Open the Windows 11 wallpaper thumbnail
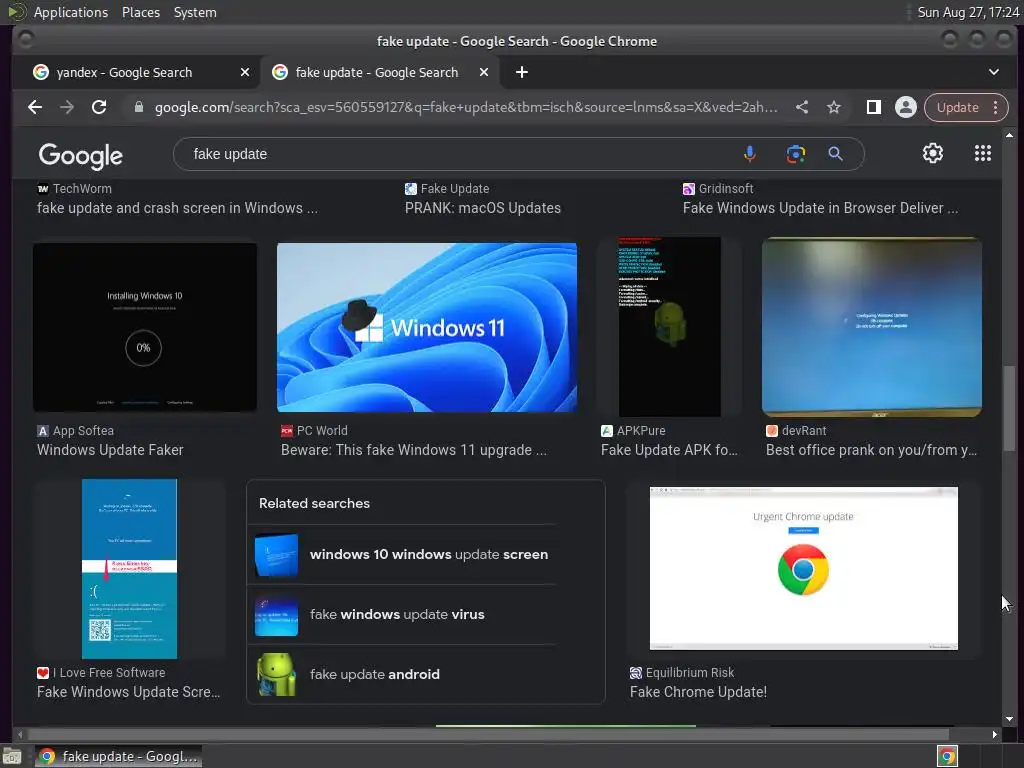The height and width of the screenshot is (768, 1024). tap(426, 327)
